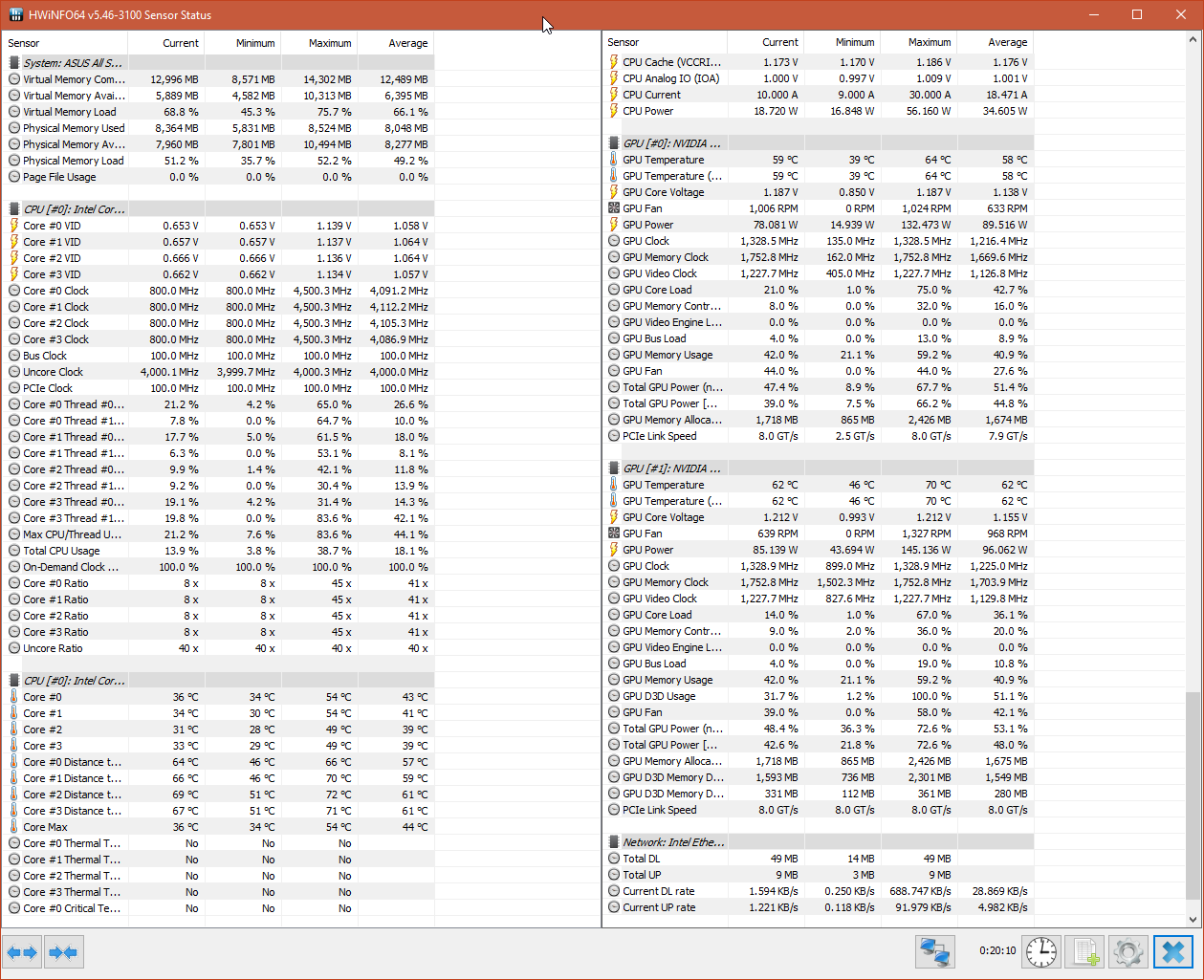Click right panel scrollbar down arrow

click(1193, 919)
